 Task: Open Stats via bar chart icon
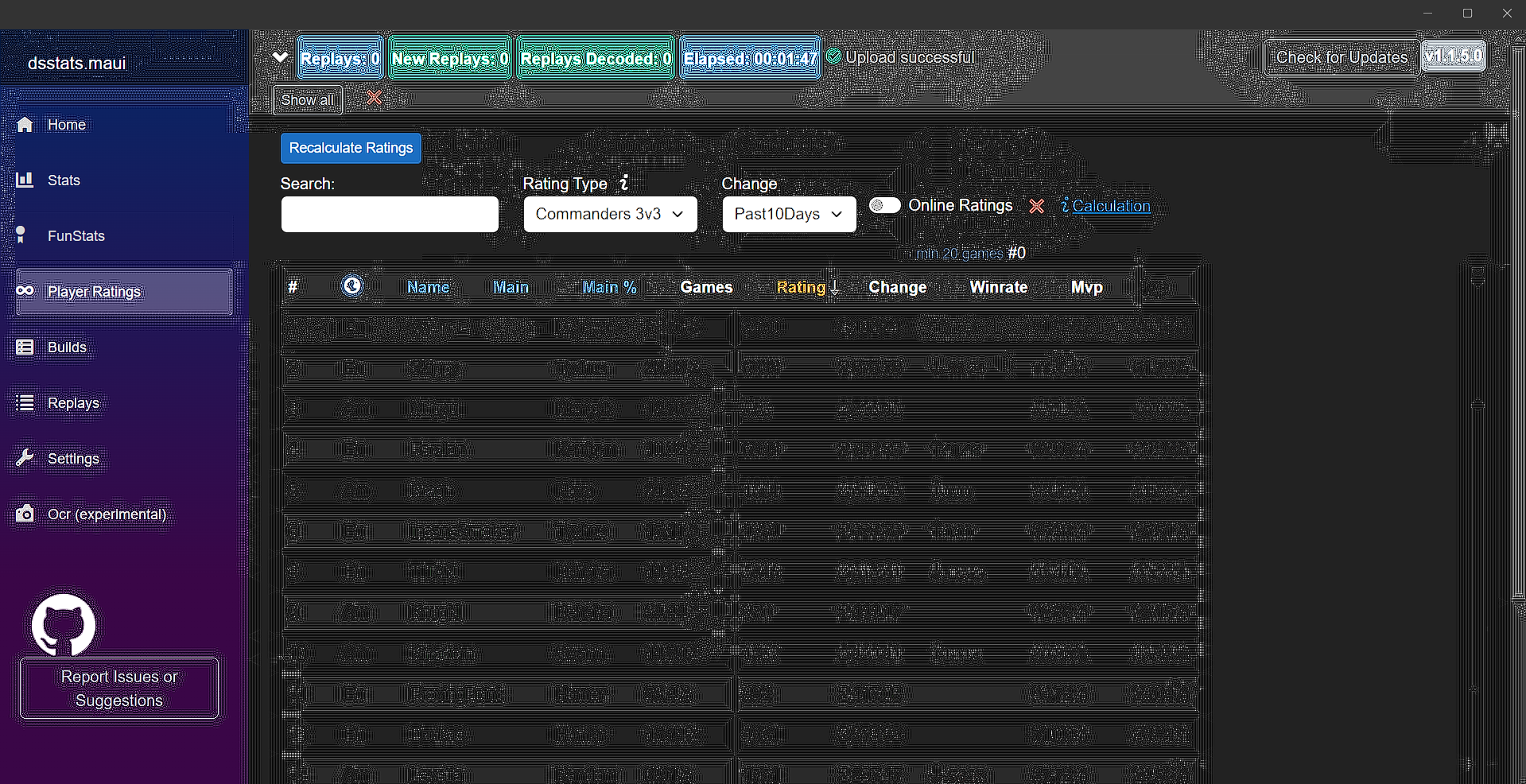pos(25,180)
